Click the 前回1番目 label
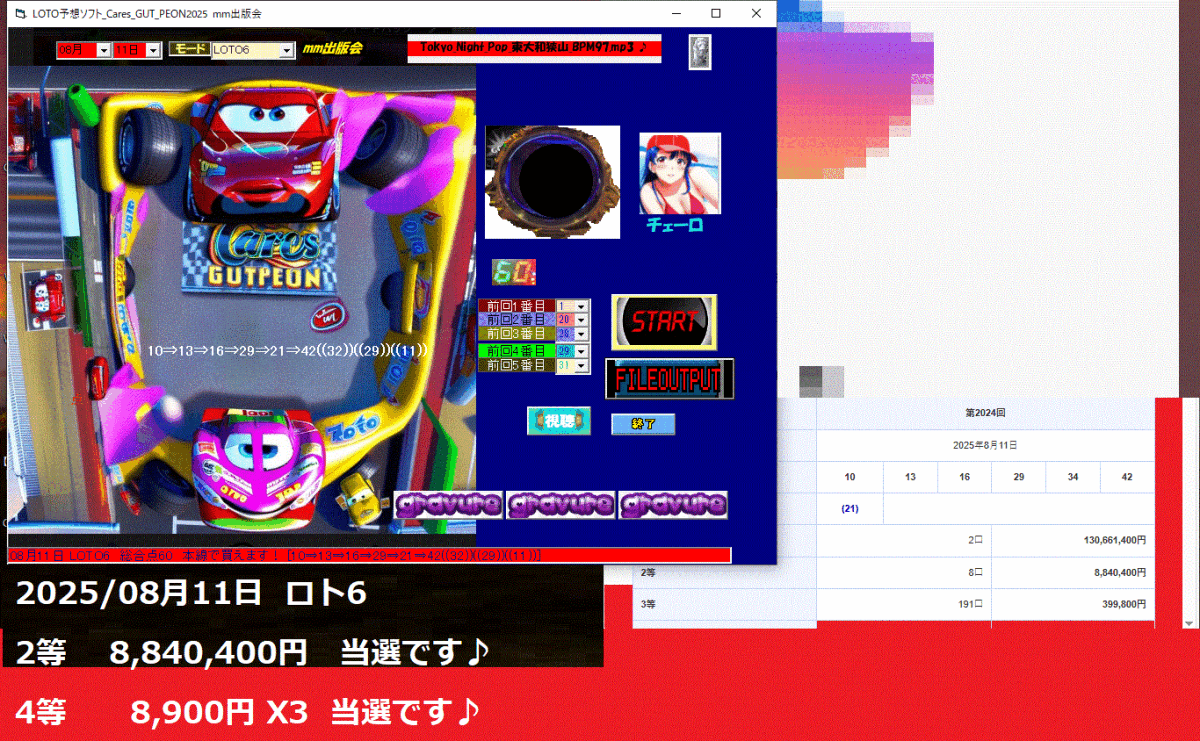Viewport: 1200px width, 741px height. pos(517,306)
